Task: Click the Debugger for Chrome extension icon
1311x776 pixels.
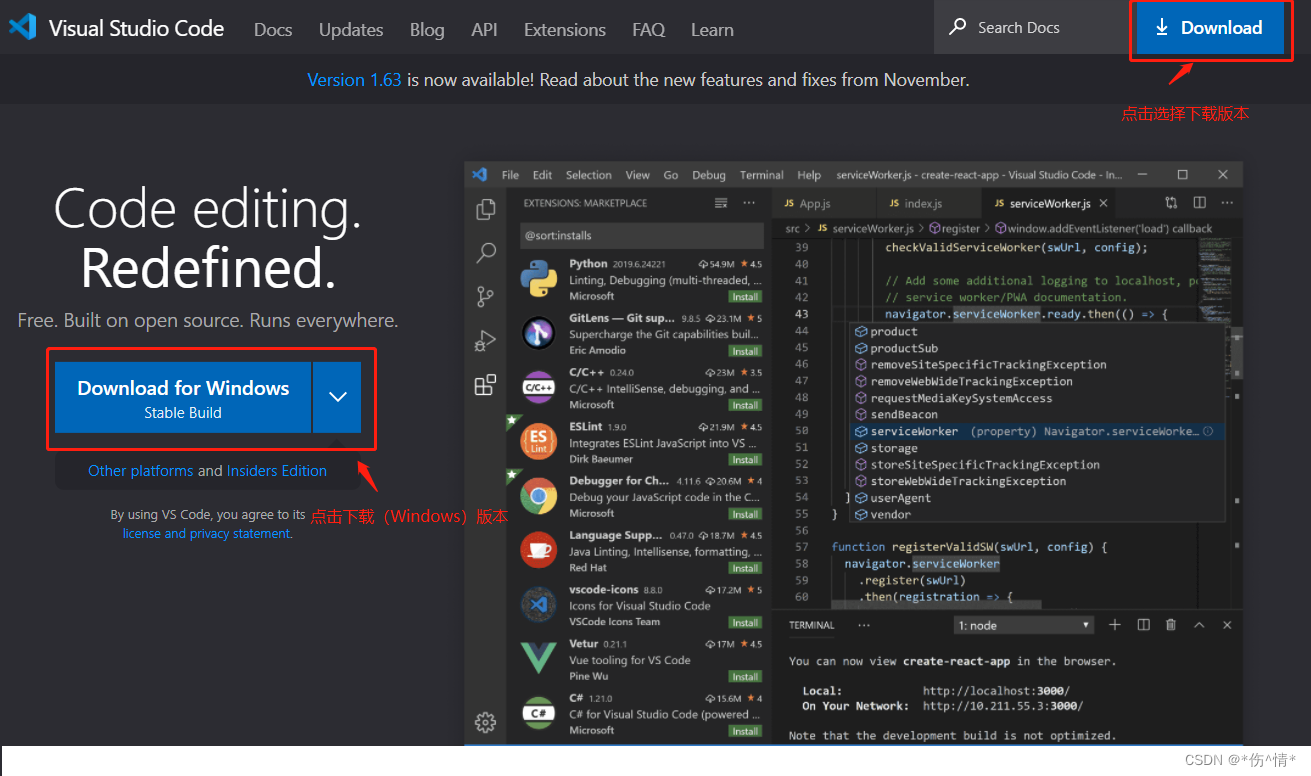Action: pyautogui.click(x=538, y=496)
